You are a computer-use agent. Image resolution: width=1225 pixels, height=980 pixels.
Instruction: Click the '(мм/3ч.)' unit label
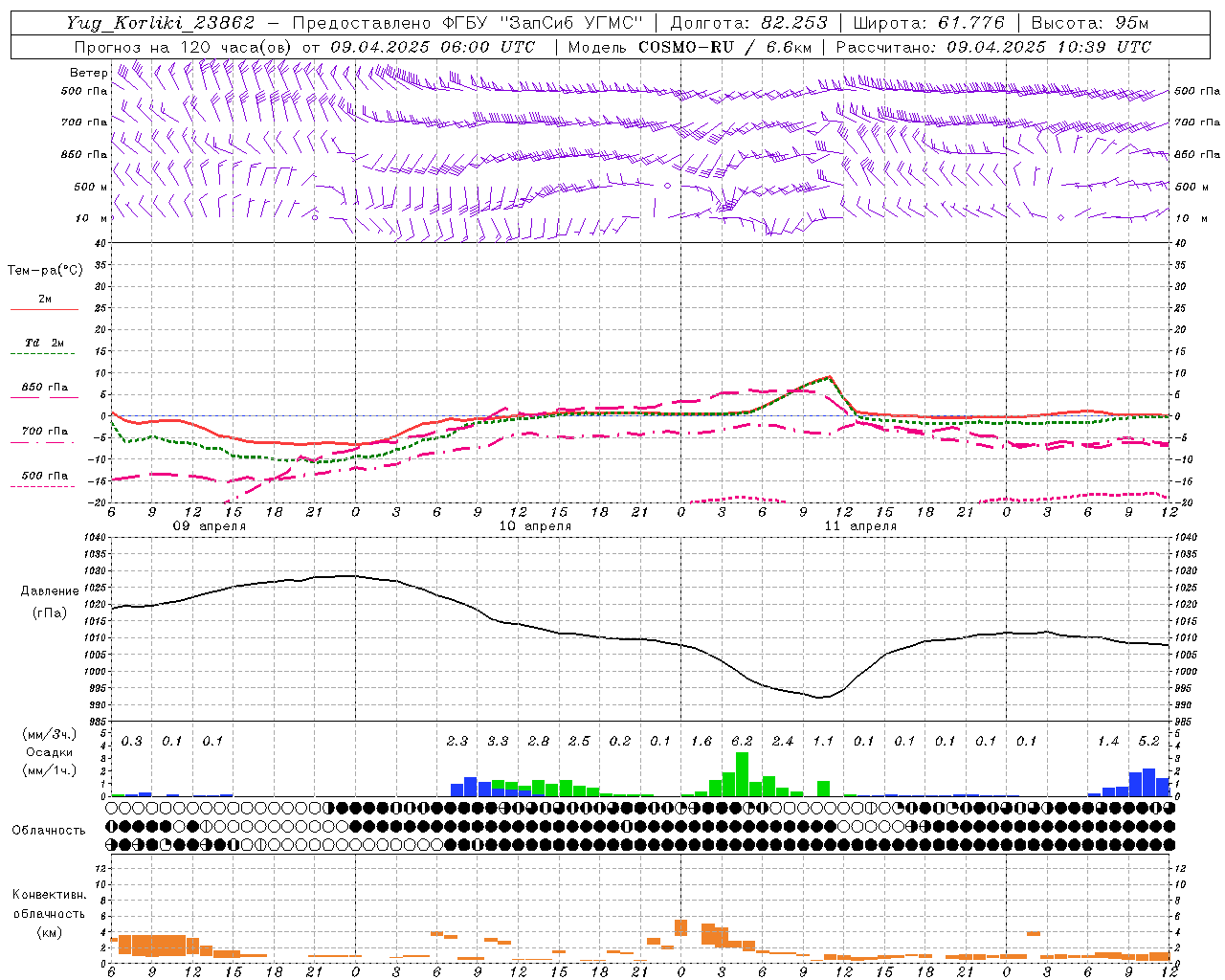49,734
